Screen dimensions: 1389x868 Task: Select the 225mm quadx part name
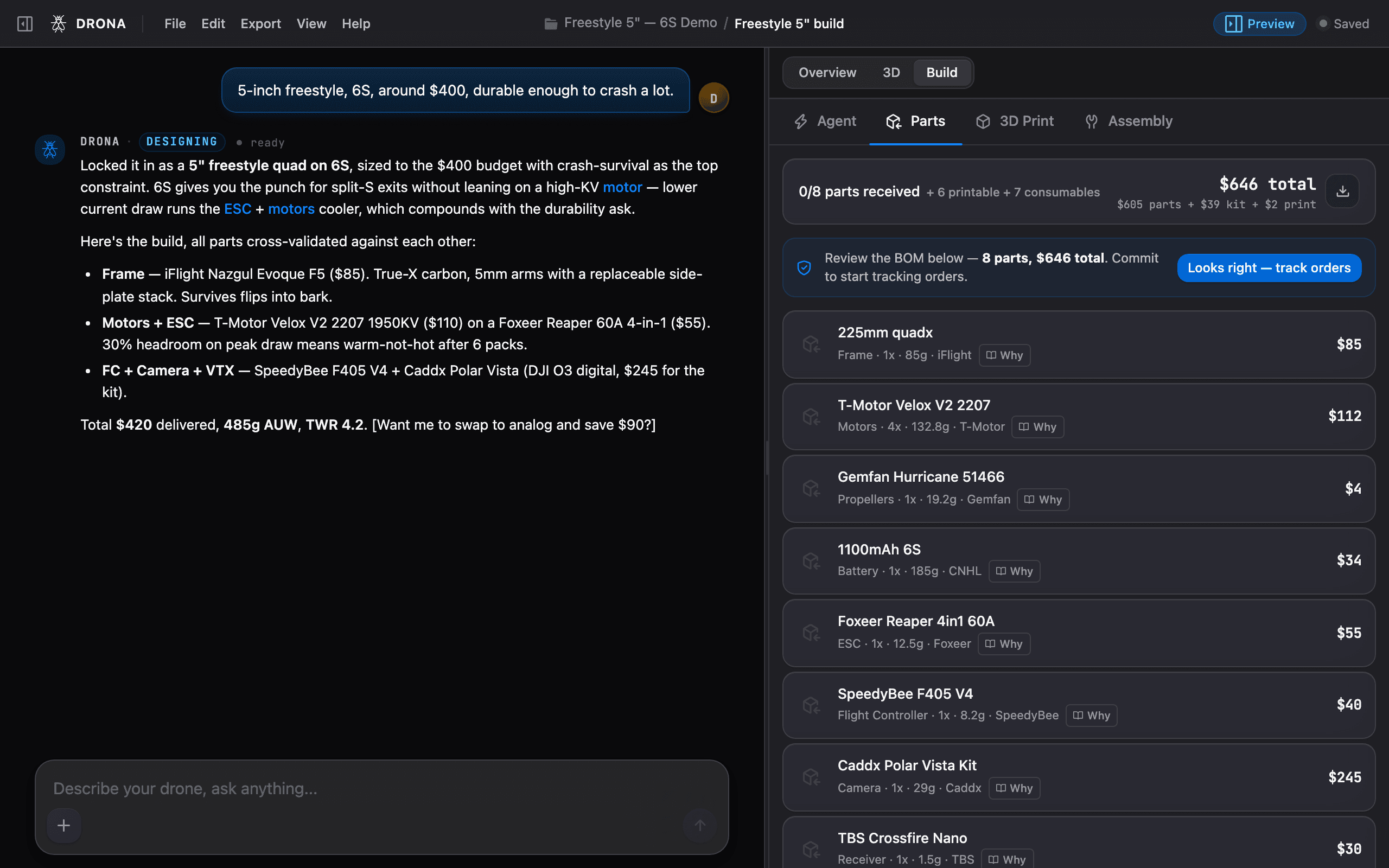point(884,333)
